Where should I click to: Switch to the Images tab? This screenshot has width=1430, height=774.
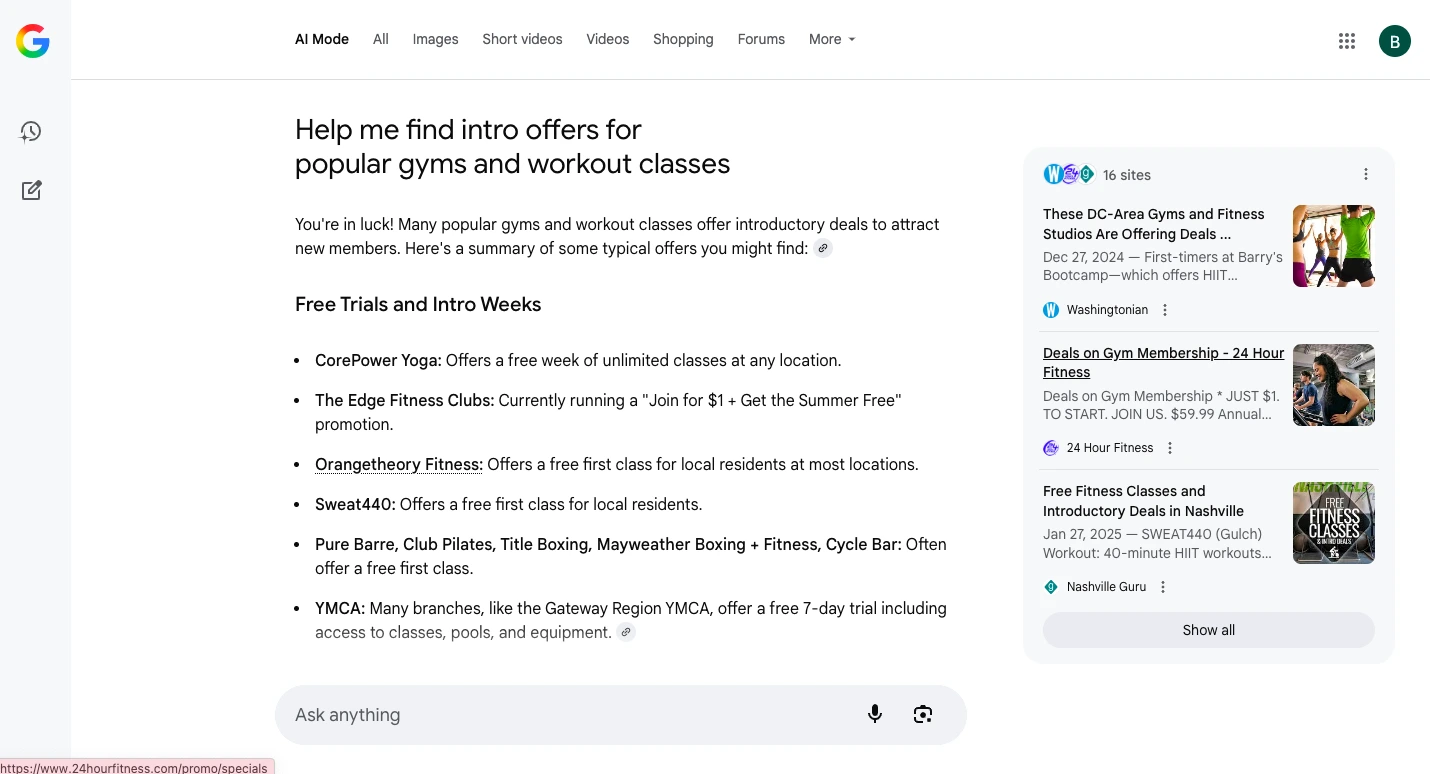coord(435,39)
